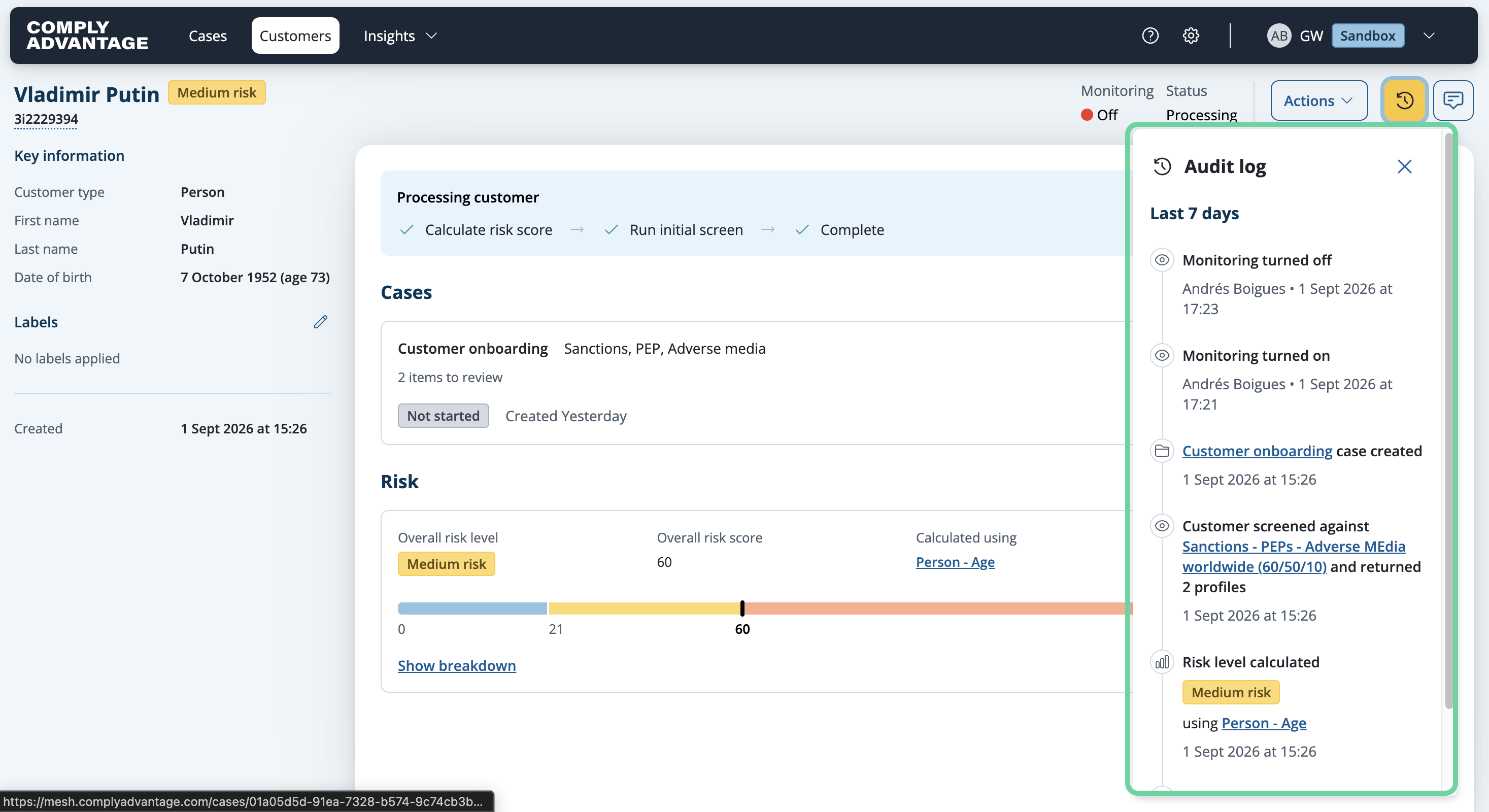
Task: Click Processing status value
Action: [1201, 115]
